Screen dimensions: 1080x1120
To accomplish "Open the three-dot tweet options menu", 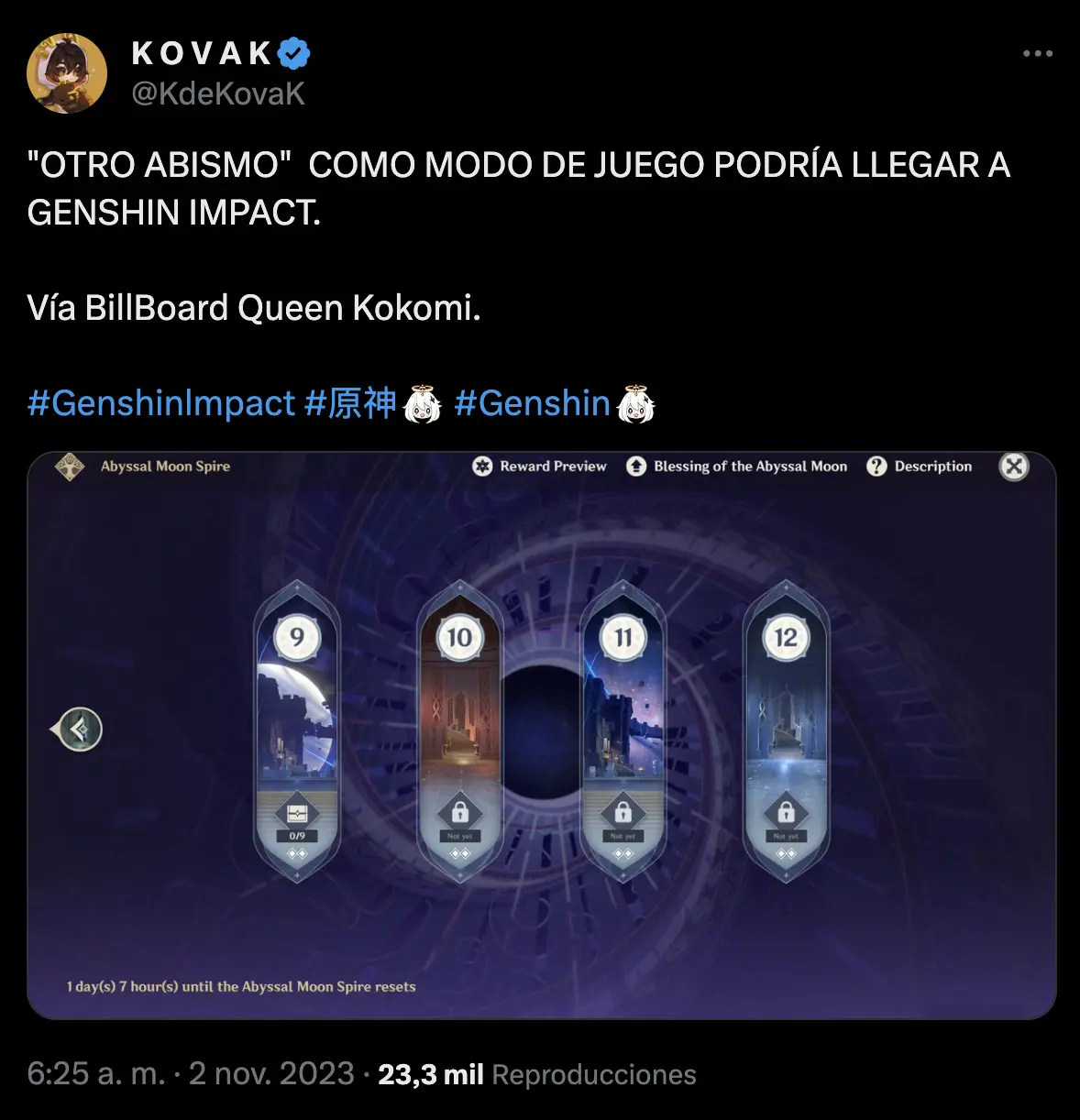I will [1037, 53].
